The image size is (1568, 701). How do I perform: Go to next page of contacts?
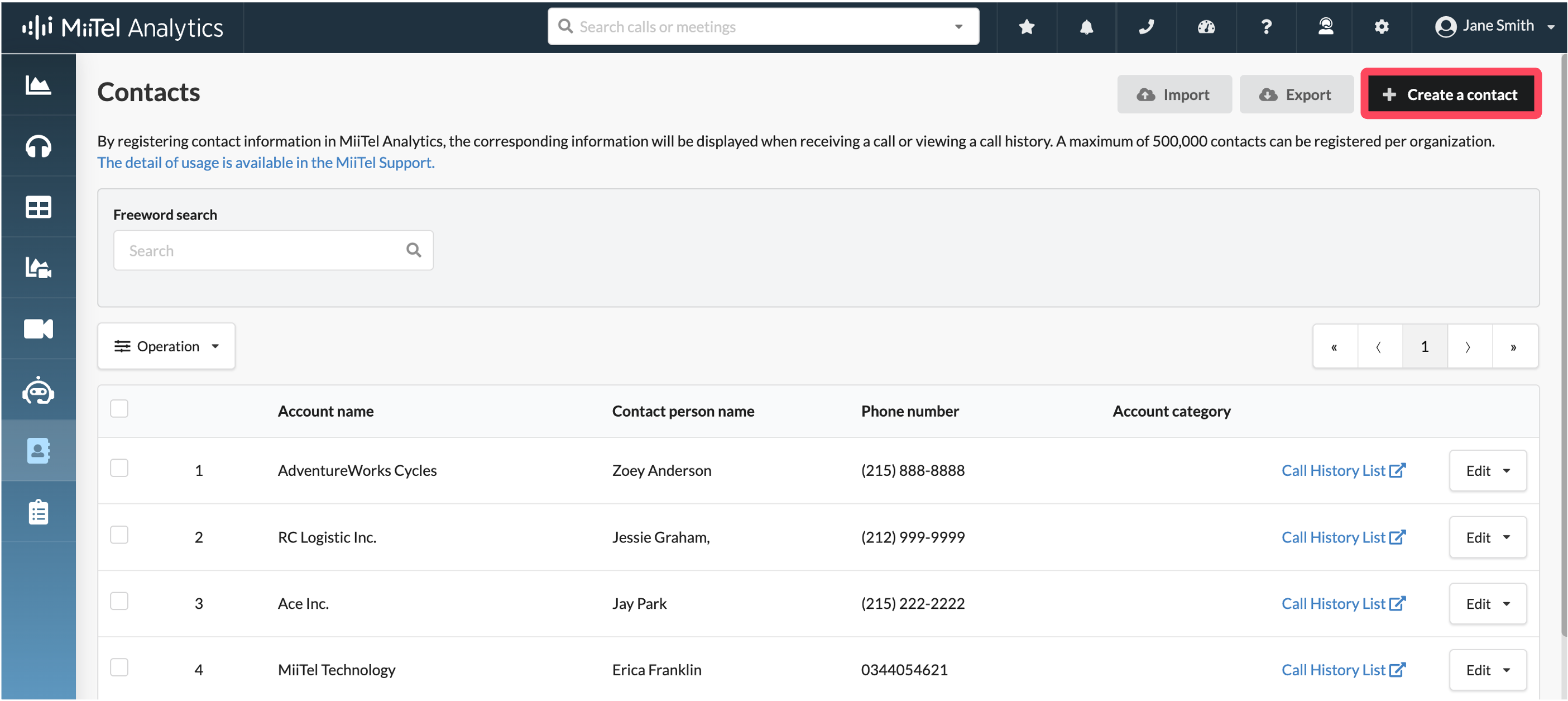tap(1469, 346)
